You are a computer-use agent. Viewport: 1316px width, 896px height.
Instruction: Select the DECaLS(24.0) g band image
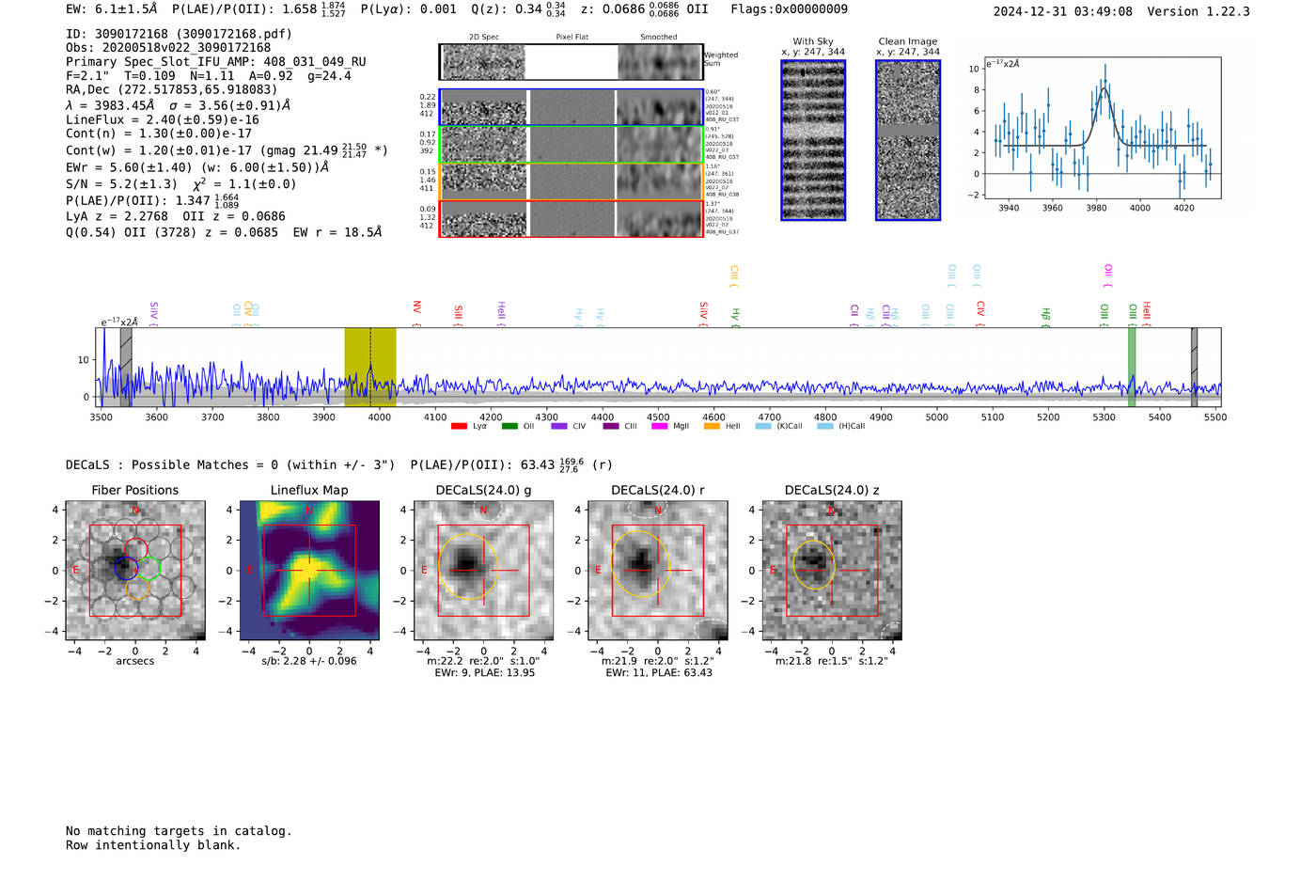483,571
